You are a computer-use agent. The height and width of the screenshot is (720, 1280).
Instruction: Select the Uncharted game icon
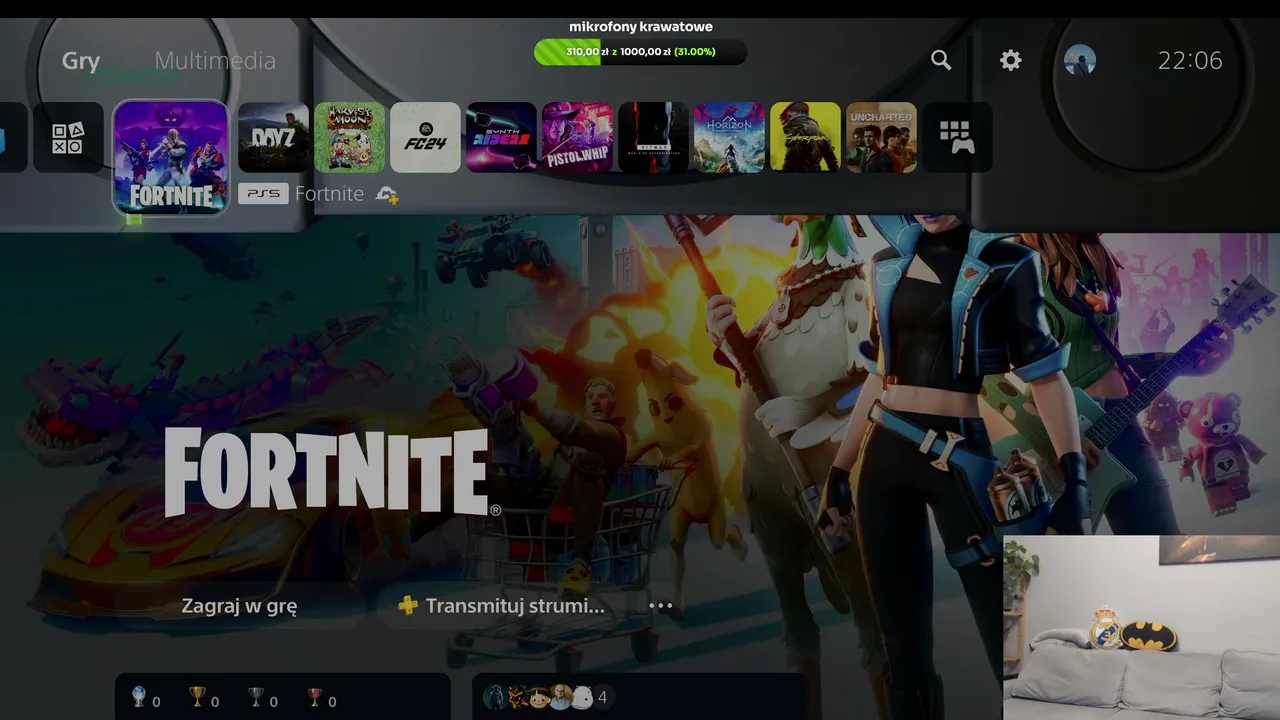pyautogui.click(x=881, y=138)
